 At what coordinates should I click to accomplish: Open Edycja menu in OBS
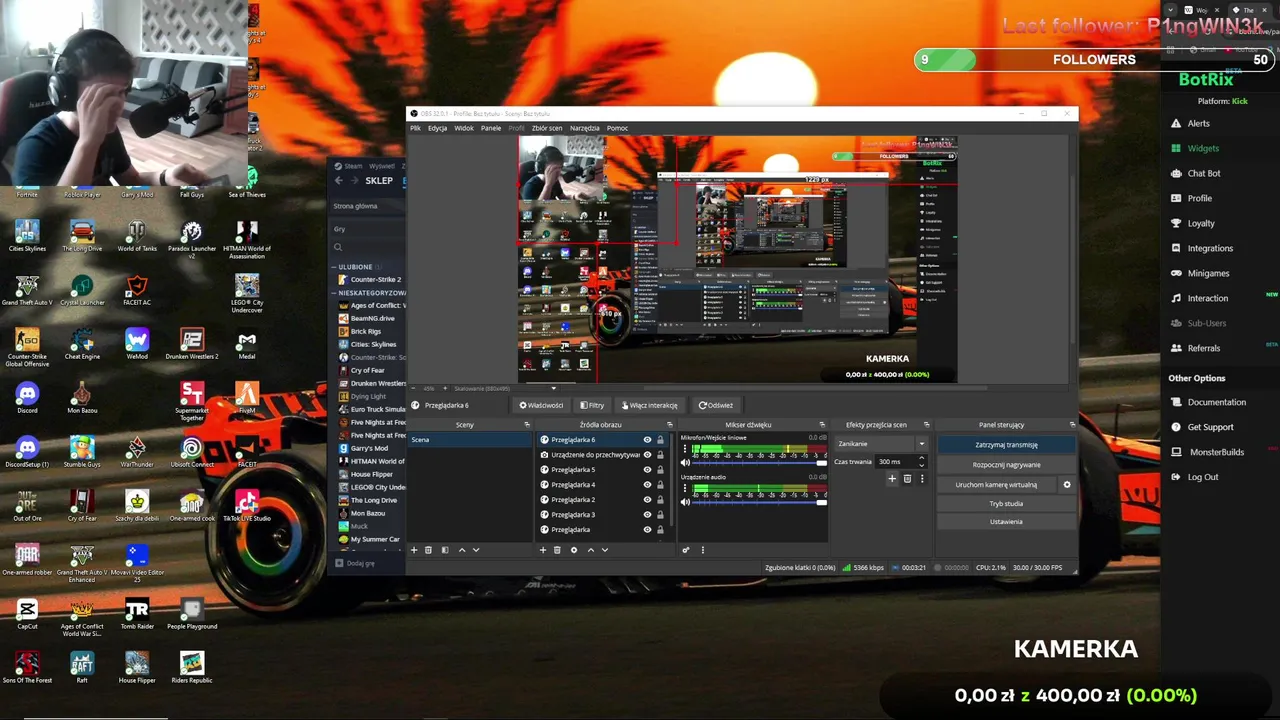pos(438,128)
